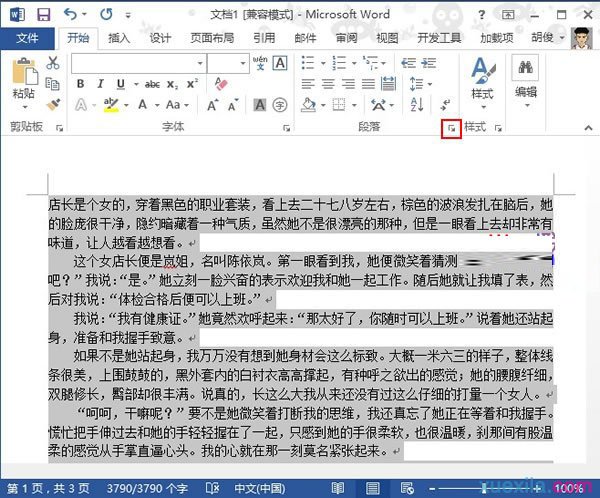This screenshot has width=600, height=498.
Task: Toggle subscript formatting
Action: pyautogui.click(x=172, y=85)
